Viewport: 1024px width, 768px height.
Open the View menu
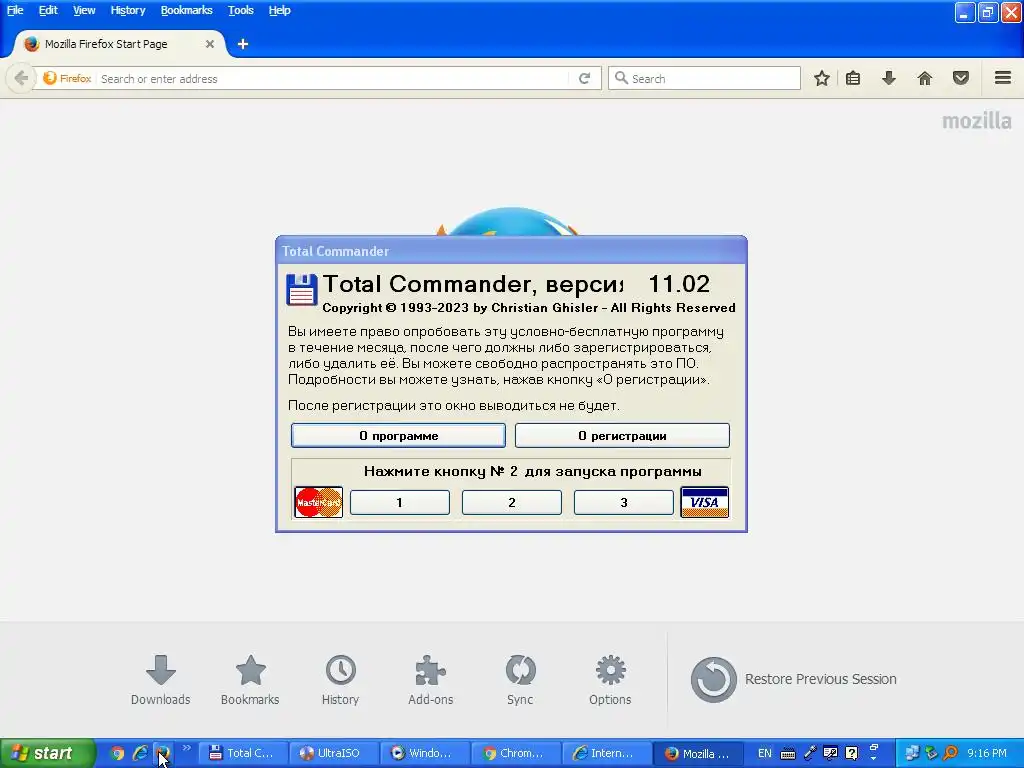coord(84,10)
